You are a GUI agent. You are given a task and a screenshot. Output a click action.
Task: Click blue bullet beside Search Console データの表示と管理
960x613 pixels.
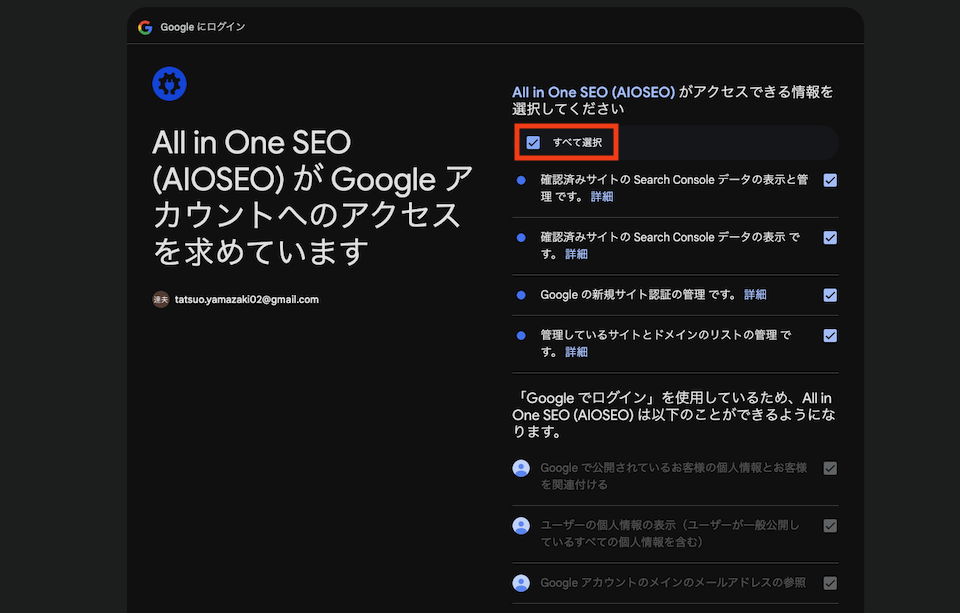pyautogui.click(x=521, y=181)
